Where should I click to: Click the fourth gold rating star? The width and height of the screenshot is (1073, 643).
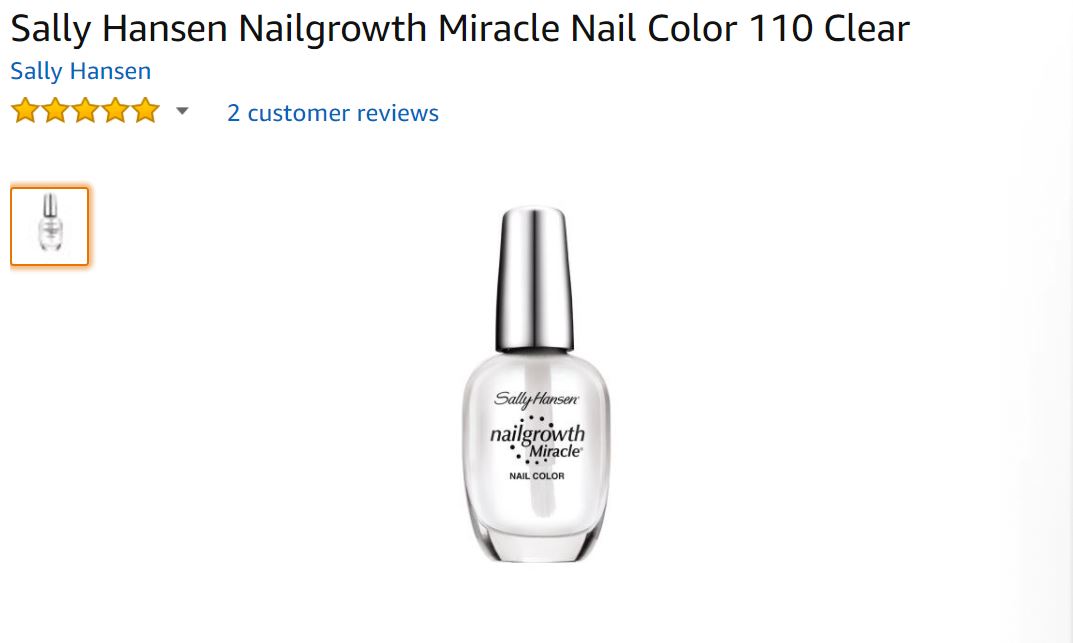[x=116, y=110]
